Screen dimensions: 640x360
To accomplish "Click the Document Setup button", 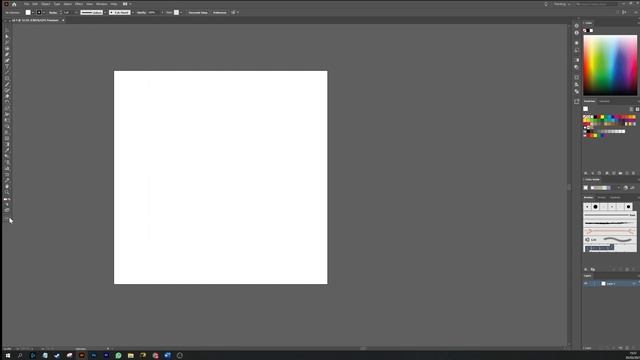I will click(198, 13).
